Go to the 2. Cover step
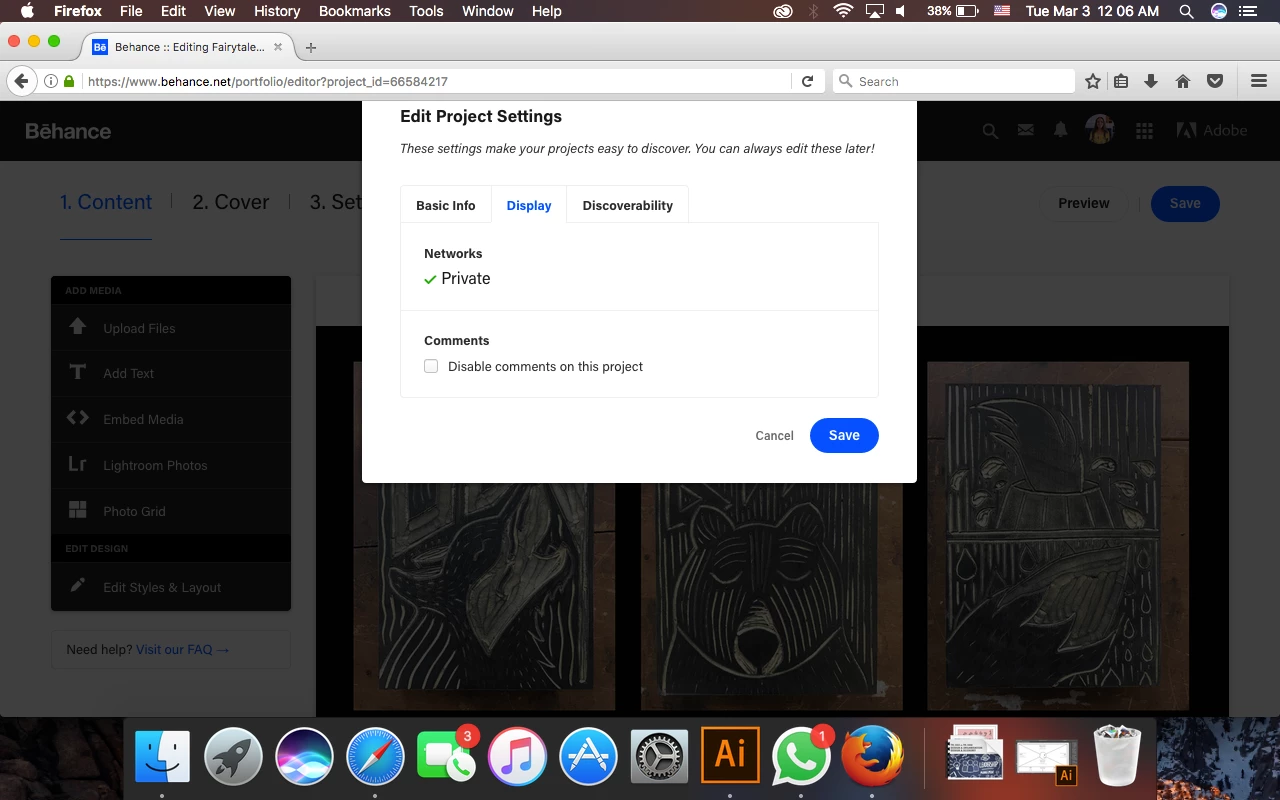 click(x=230, y=202)
